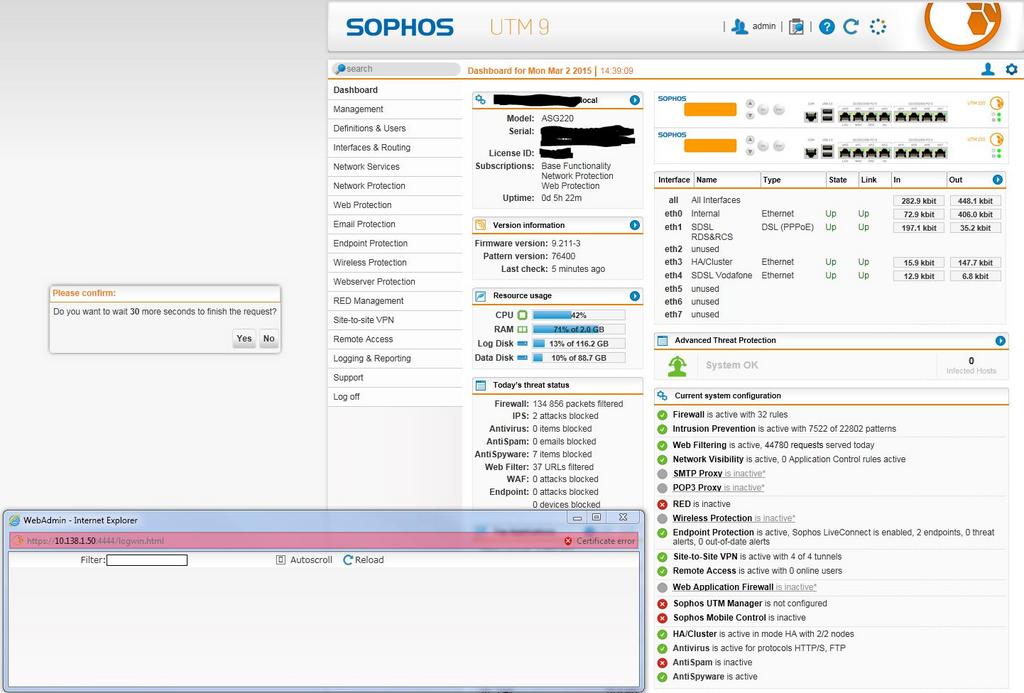Click the dotted activity spinner icon
The height and width of the screenshot is (693, 1024).
tap(878, 27)
